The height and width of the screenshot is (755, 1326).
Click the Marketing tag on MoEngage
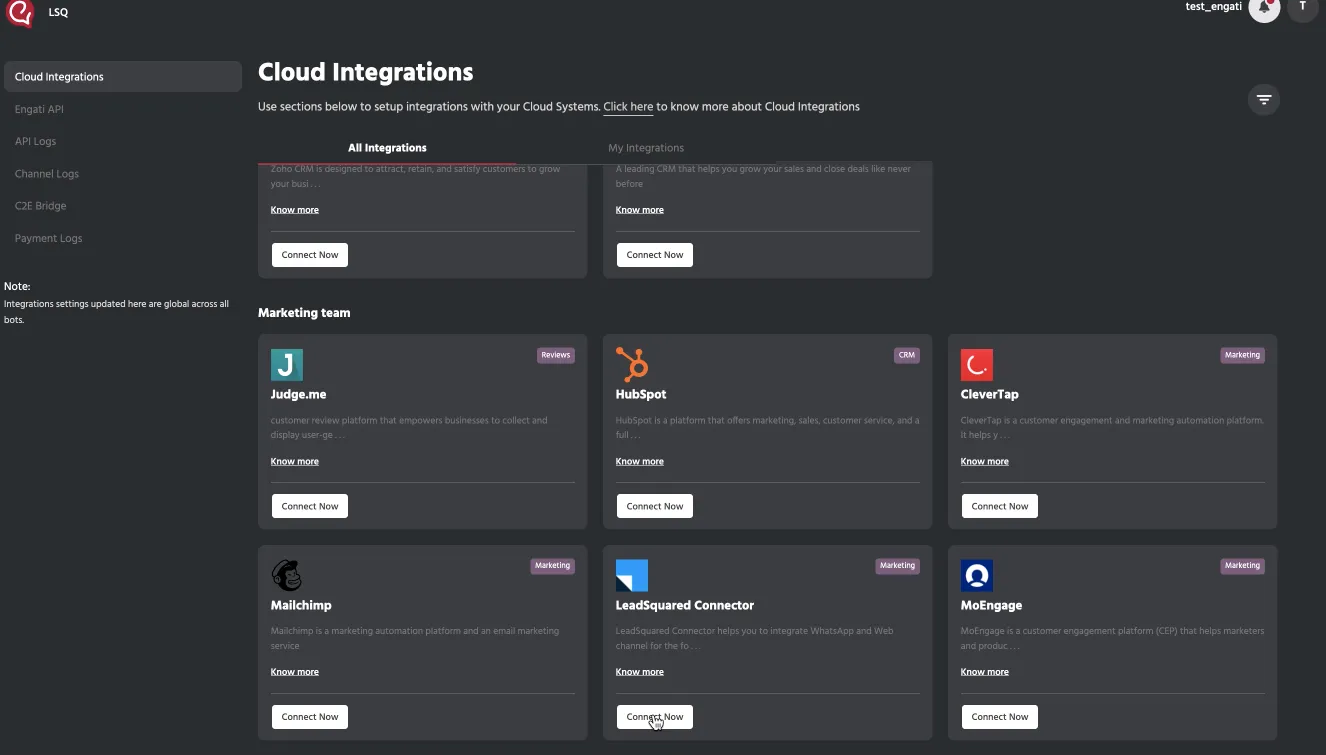point(1242,566)
